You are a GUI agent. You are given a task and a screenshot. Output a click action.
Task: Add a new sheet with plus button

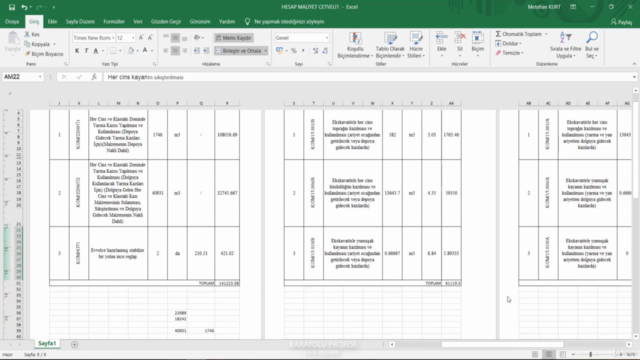click(x=74, y=344)
